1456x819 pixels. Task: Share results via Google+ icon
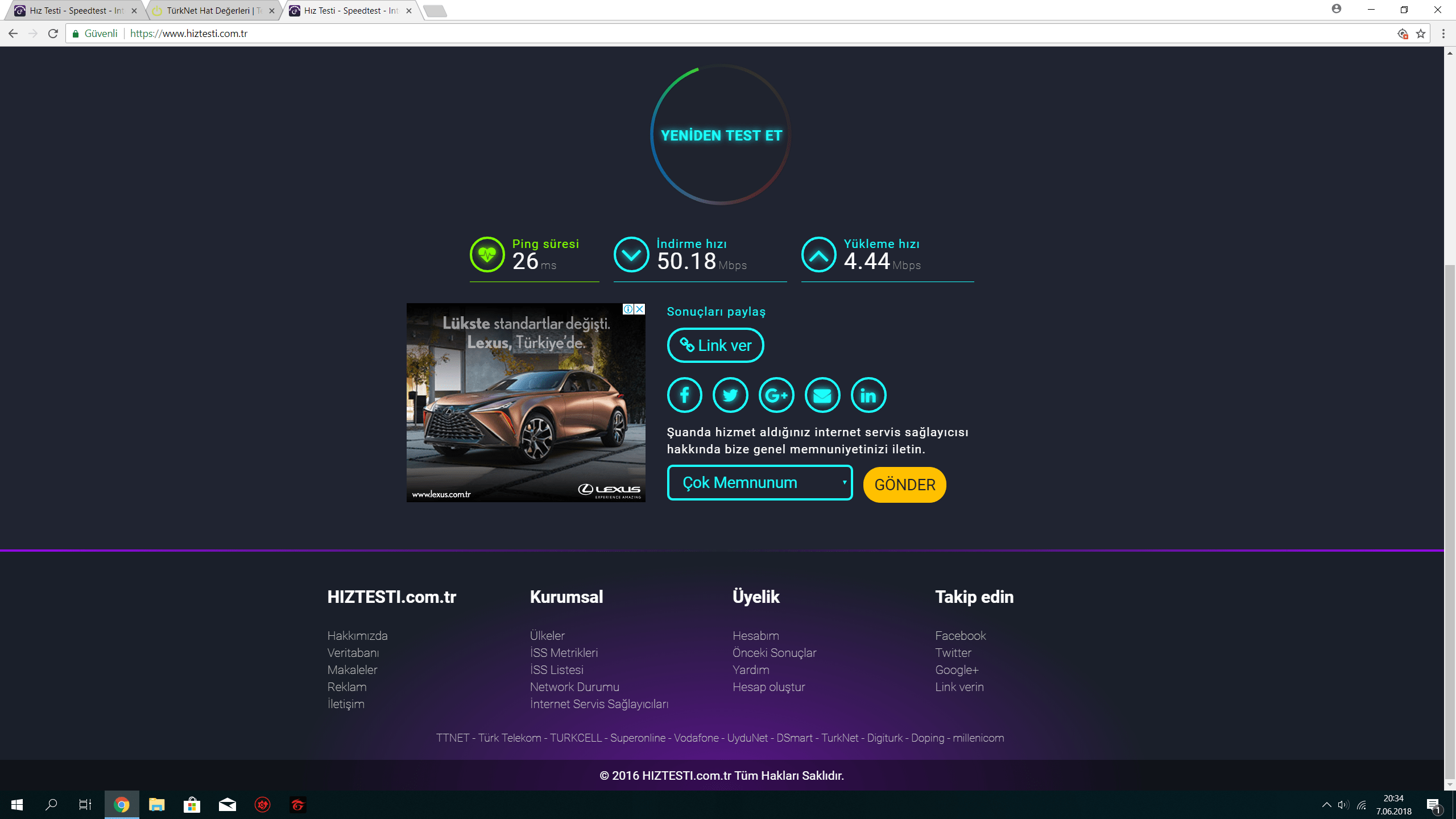776,395
